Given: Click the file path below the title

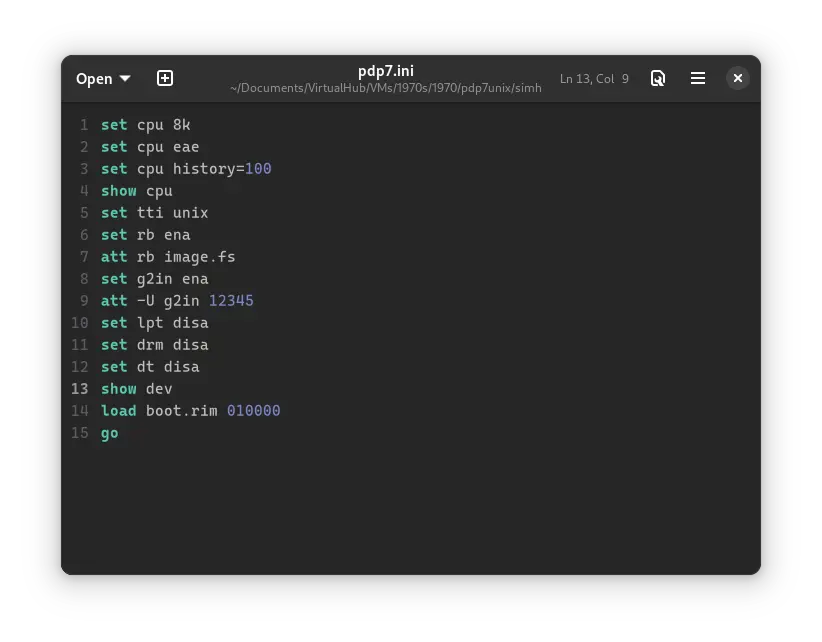Looking at the screenshot, I should (386, 88).
